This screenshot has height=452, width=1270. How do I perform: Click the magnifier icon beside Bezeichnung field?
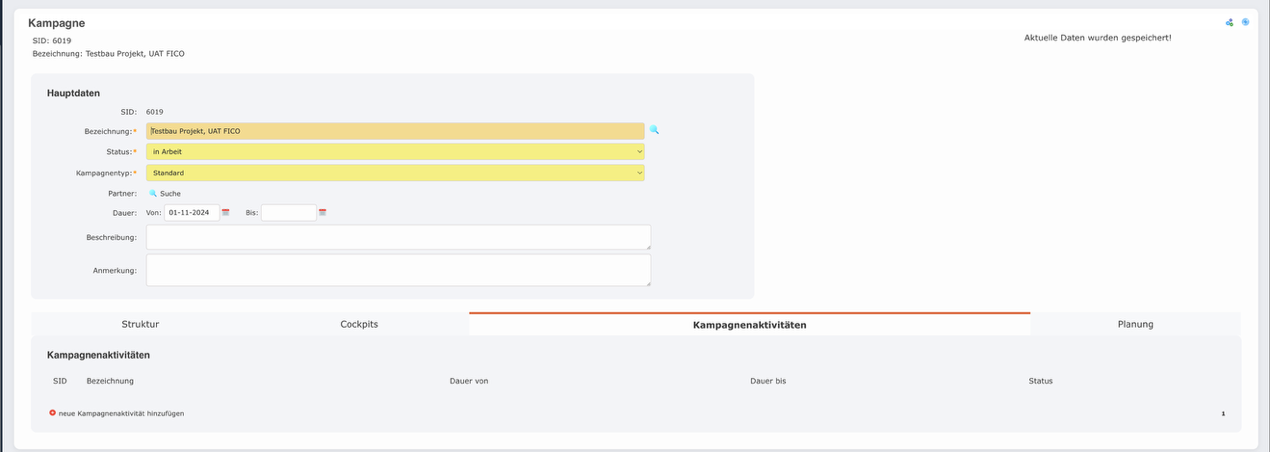pos(655,130)
